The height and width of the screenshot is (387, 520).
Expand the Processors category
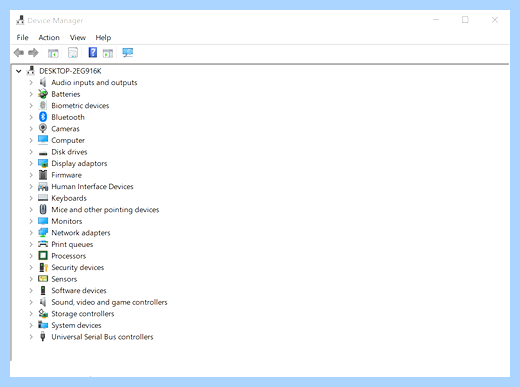click(x=31, y=256)
